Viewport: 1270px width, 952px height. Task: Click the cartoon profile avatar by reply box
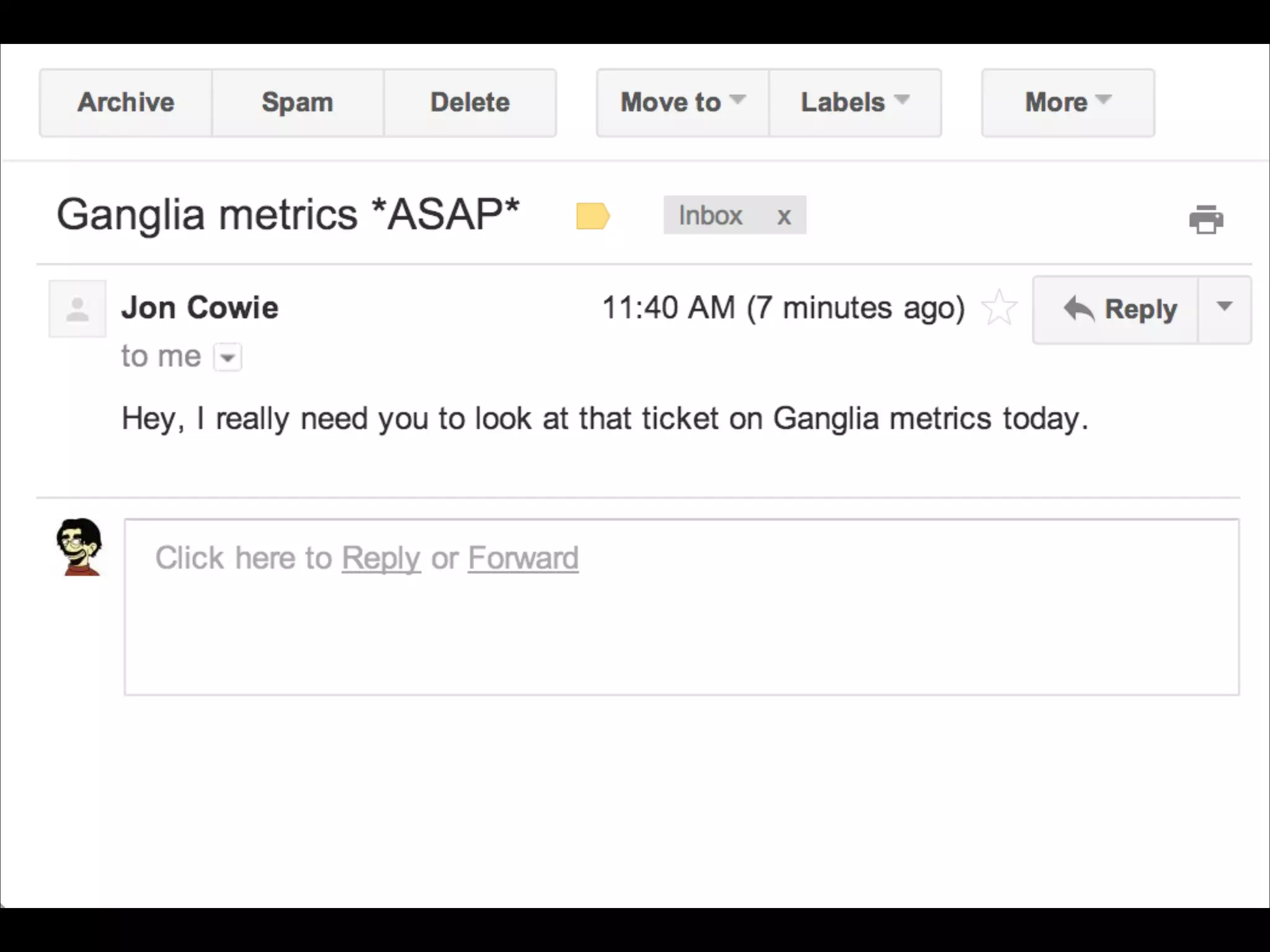(79, 547)
